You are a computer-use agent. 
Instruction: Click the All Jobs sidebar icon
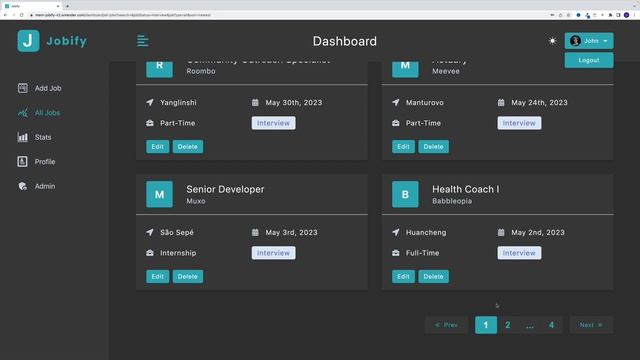coord(22,113)
